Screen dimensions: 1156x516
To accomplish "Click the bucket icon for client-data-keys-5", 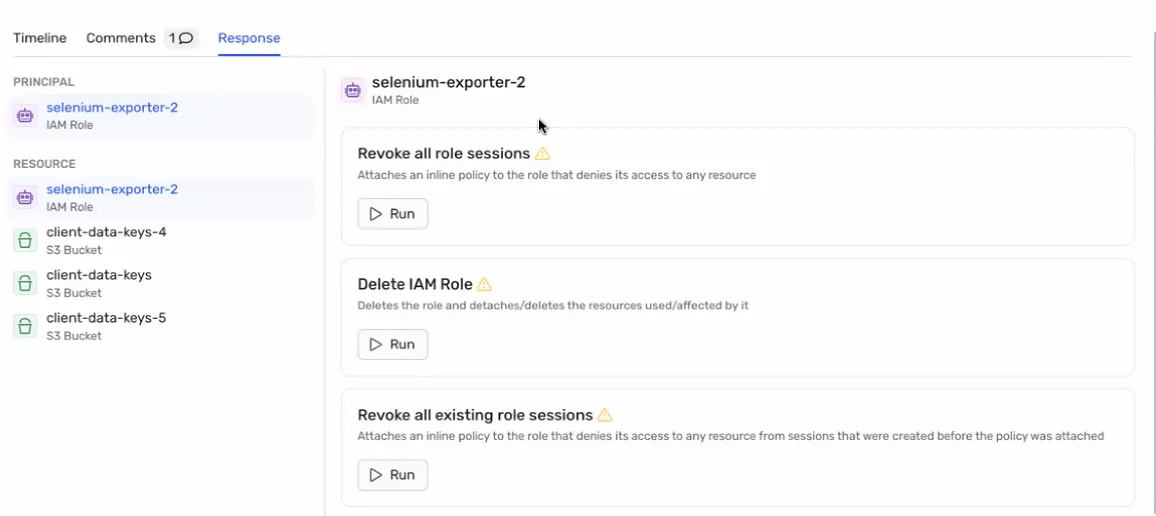I will point(25,326).
